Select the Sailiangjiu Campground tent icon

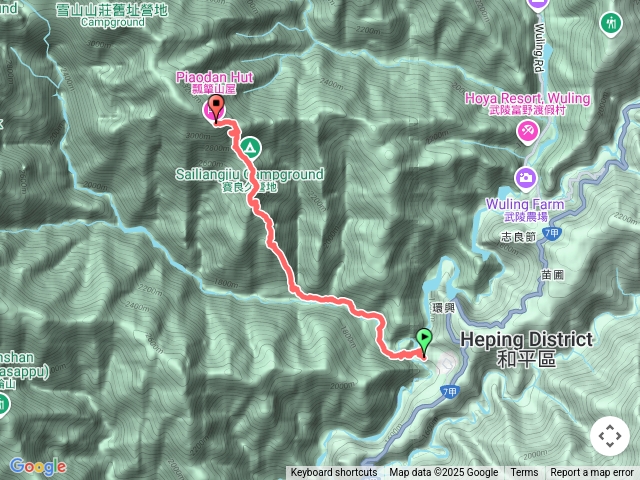(x=250, y=148)
